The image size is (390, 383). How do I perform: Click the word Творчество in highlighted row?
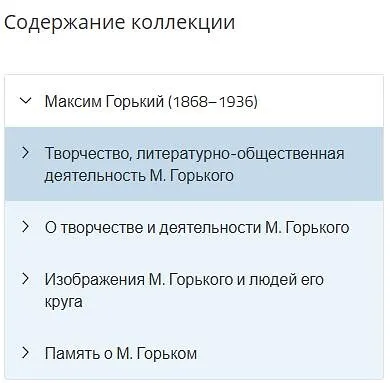[87, 154]
